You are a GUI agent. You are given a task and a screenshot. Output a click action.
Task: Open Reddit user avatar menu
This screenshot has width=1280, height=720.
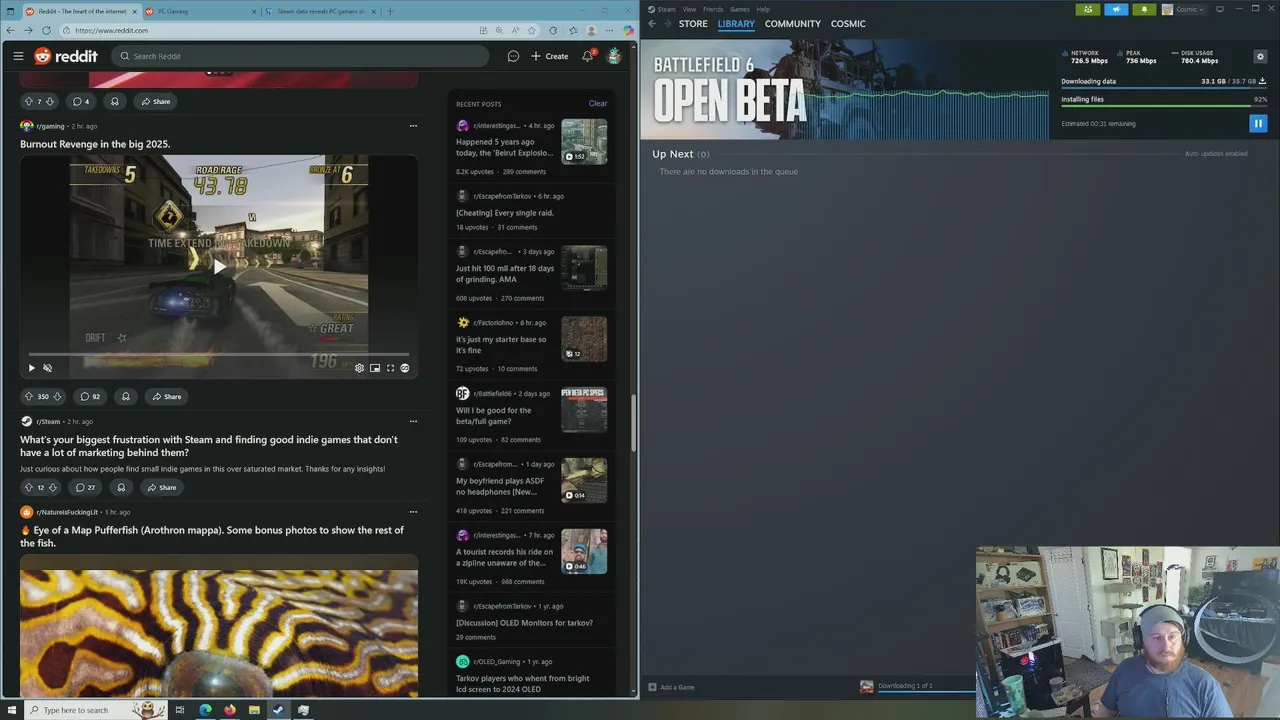point(614,56)
